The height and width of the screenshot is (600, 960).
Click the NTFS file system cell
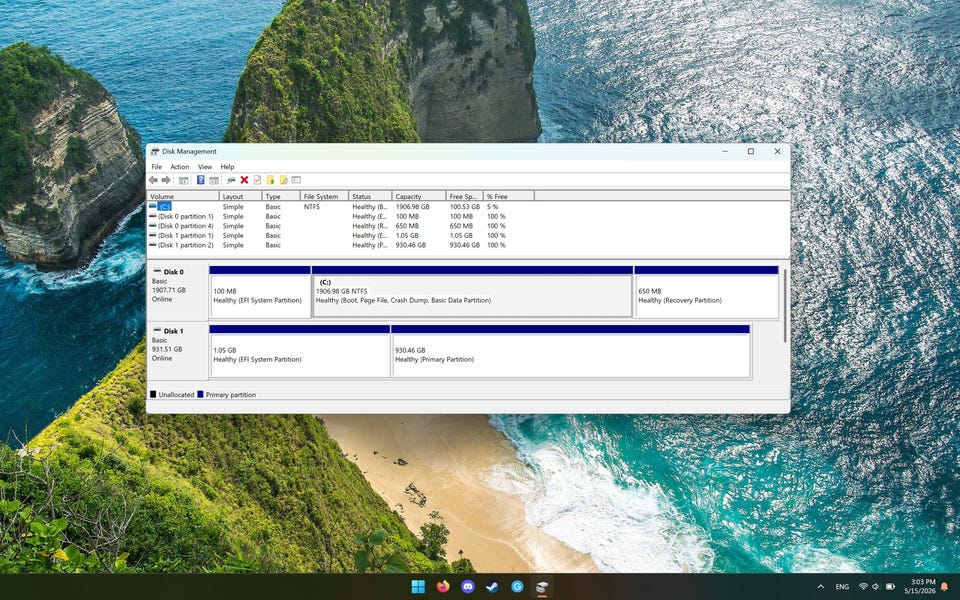pos(312,207)
